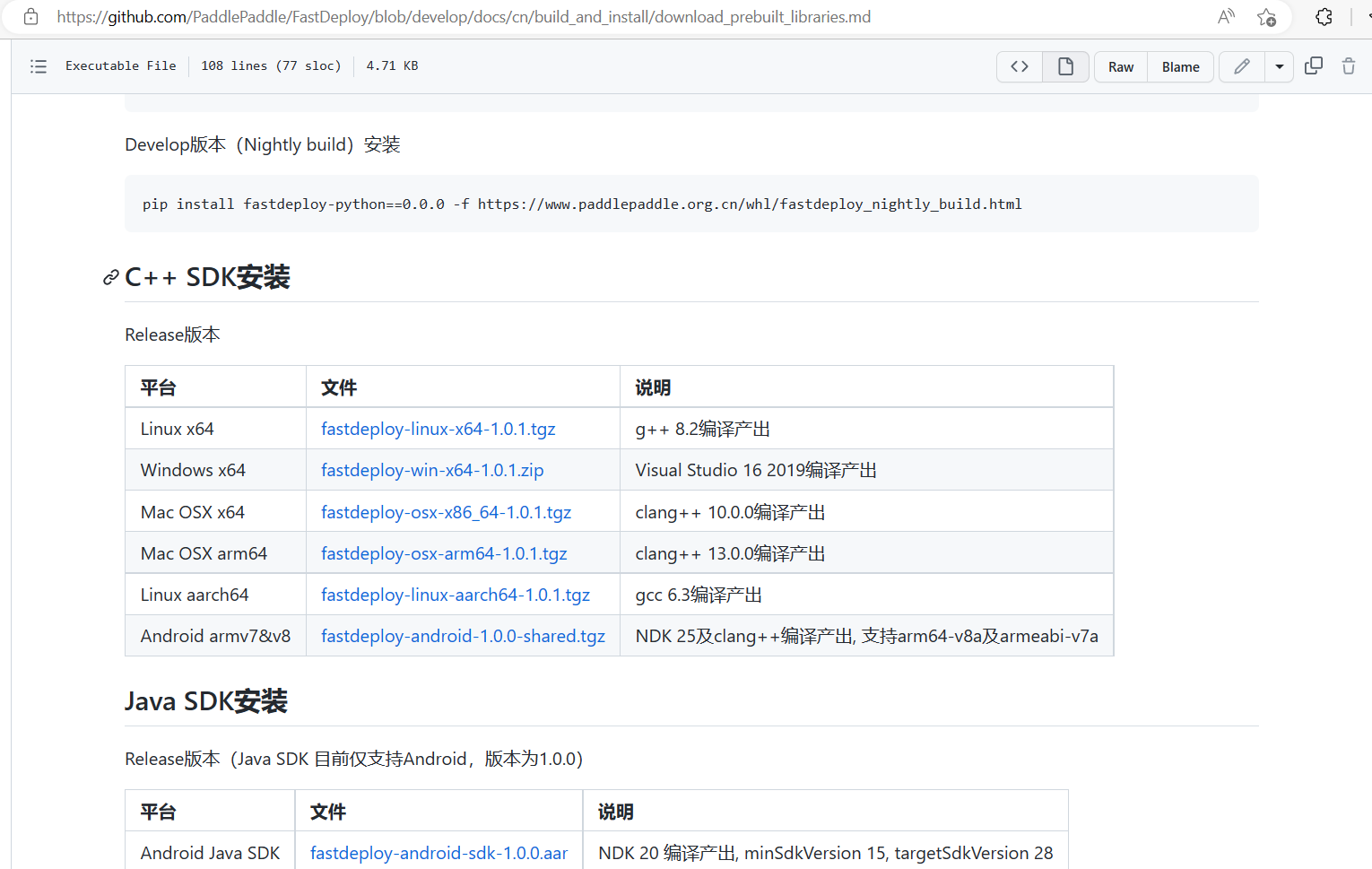Image resolution: width=1372 pixels, height=869 pixels.
Task: Activate Read Aloud in the browser toolbar
Action: tap(1225, 16)
